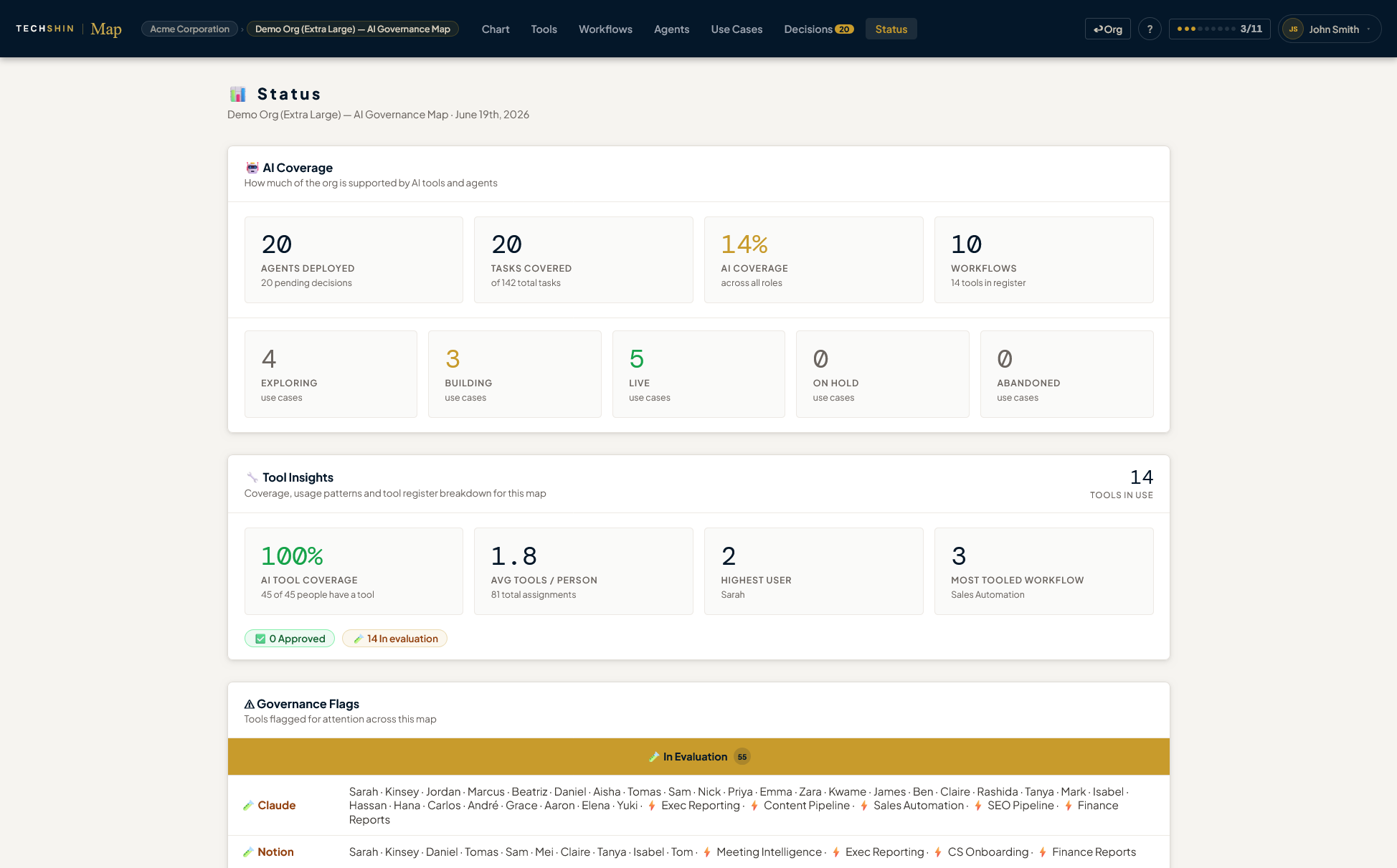Click the Most Tooled Workflow card
Image resolution: width=1397 pixels, height=868 pixels.
(1044, 571)
